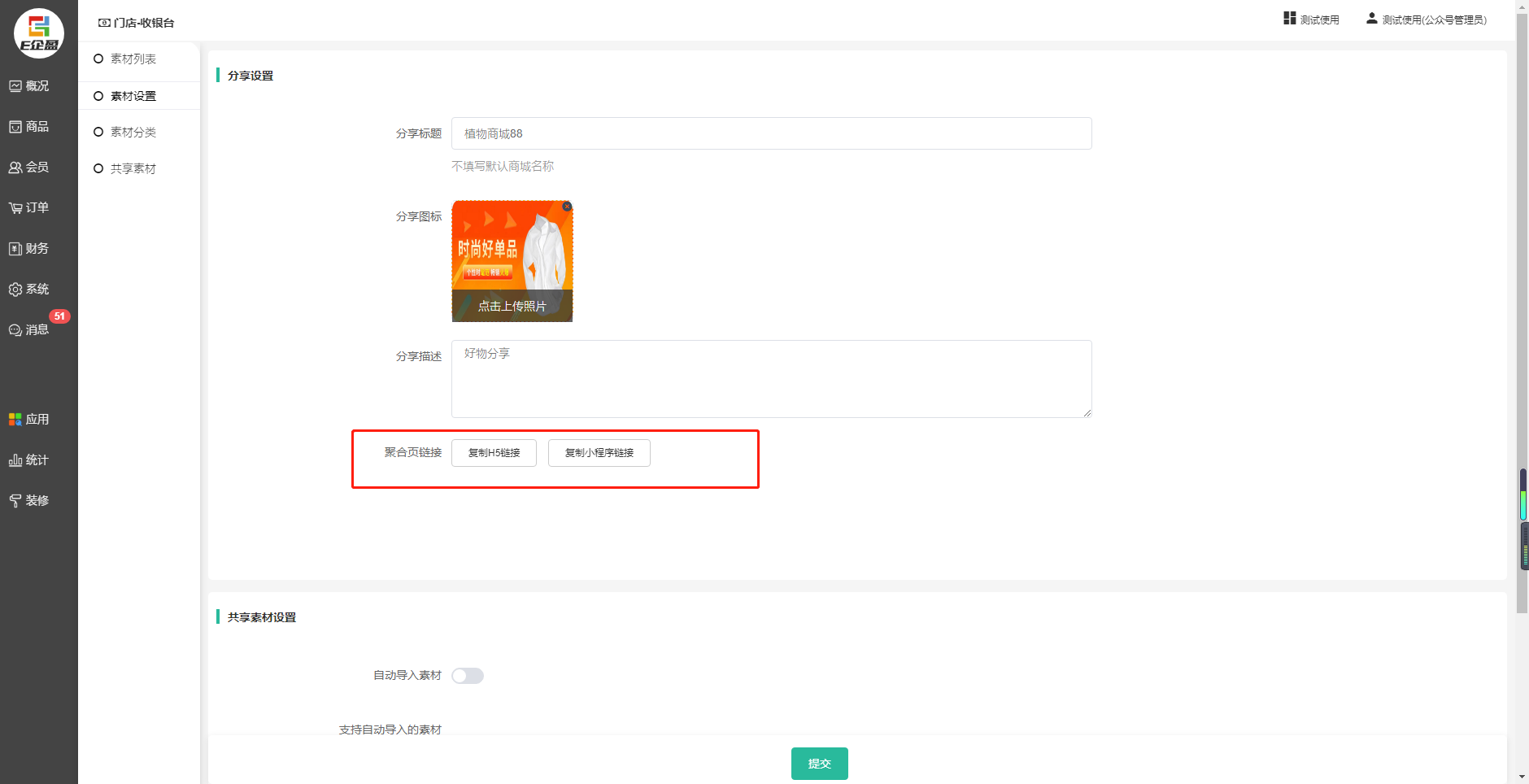Open the members (会员) sidebar icon
This screenshot has height=784, width=1529.
click(15, 168)
